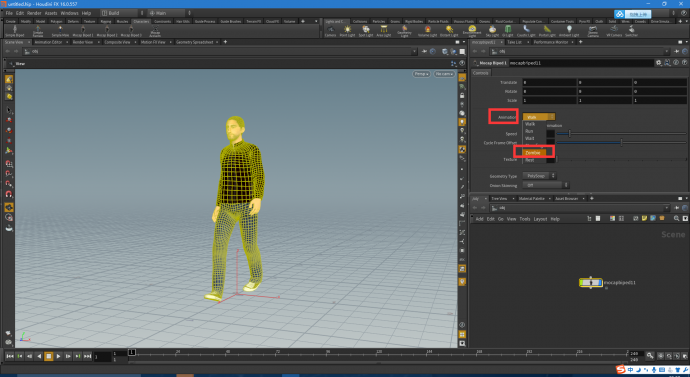Image resolution: width=690 pixels, height=377 pixels.
Task: Switch to the Render View tab
Action: pos(83,42)
